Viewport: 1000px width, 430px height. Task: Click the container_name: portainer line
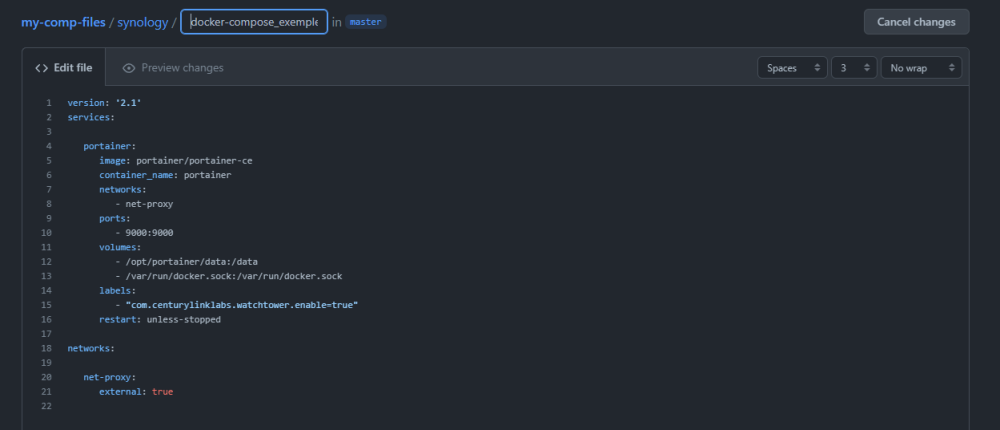[x=165, y=175]
